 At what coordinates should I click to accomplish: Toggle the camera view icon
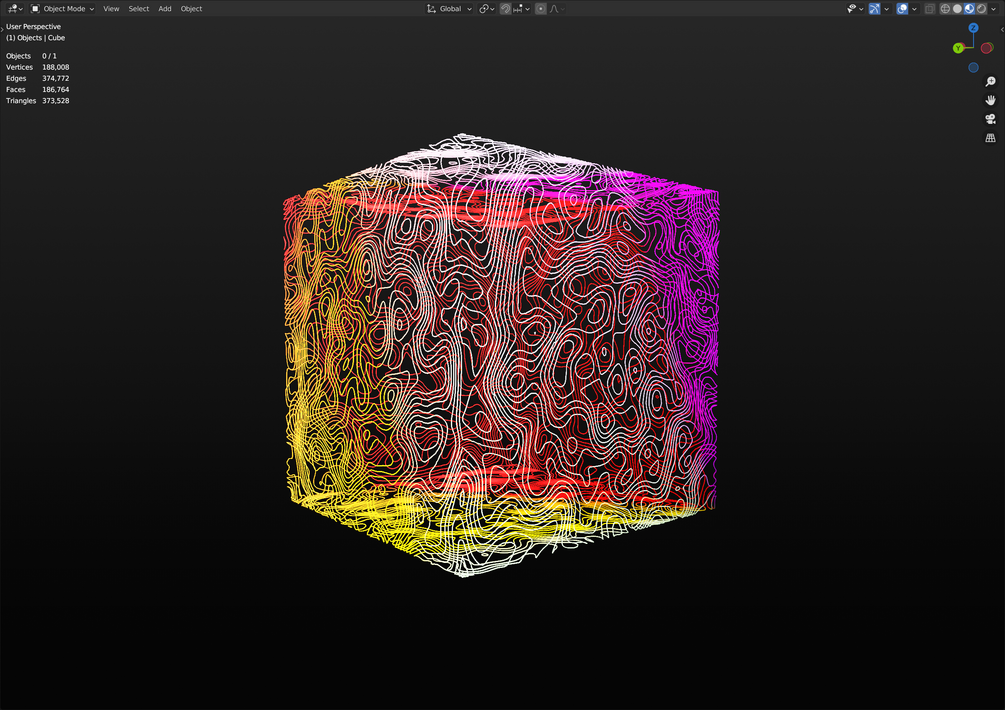(990, 119)
